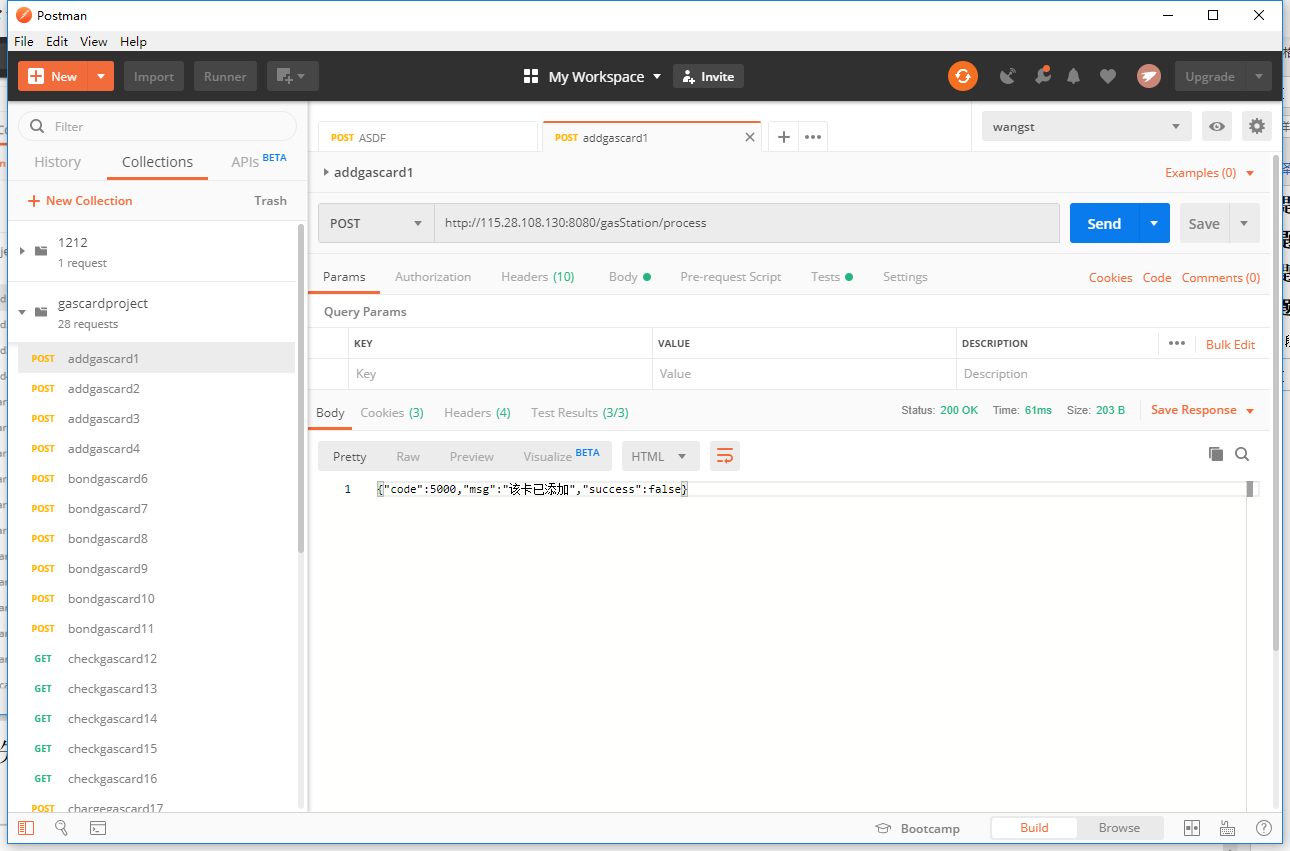Open the File menu
1290x851 pixels.
[24, 41]
